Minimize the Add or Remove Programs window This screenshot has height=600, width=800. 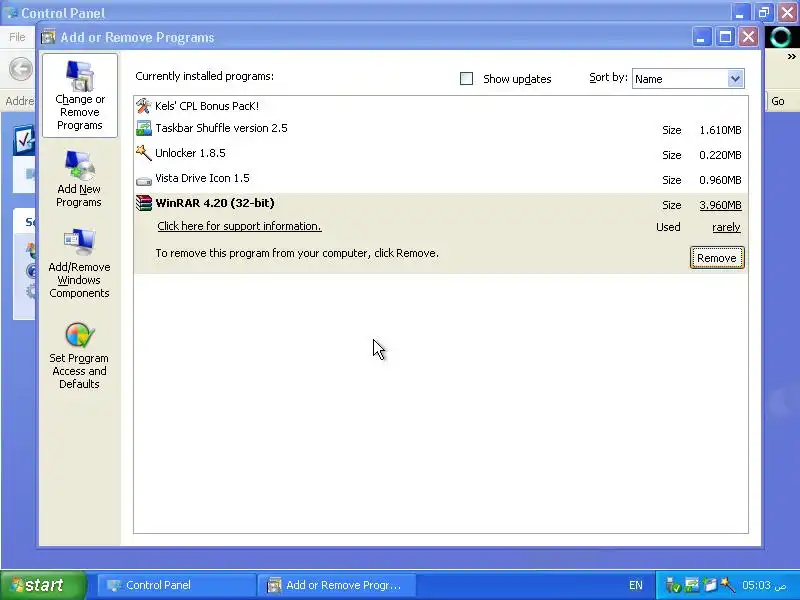click(x=702, y=37)
